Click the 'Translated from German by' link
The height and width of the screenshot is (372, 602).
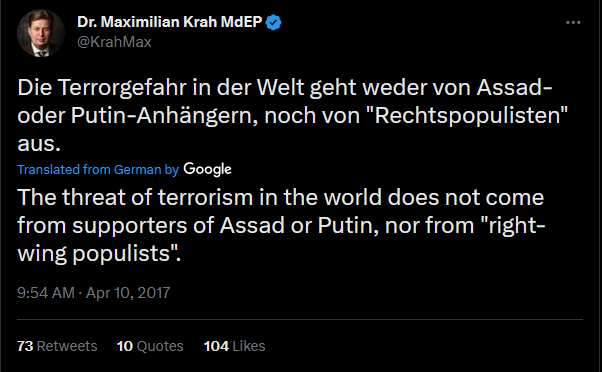click(98, 169)
